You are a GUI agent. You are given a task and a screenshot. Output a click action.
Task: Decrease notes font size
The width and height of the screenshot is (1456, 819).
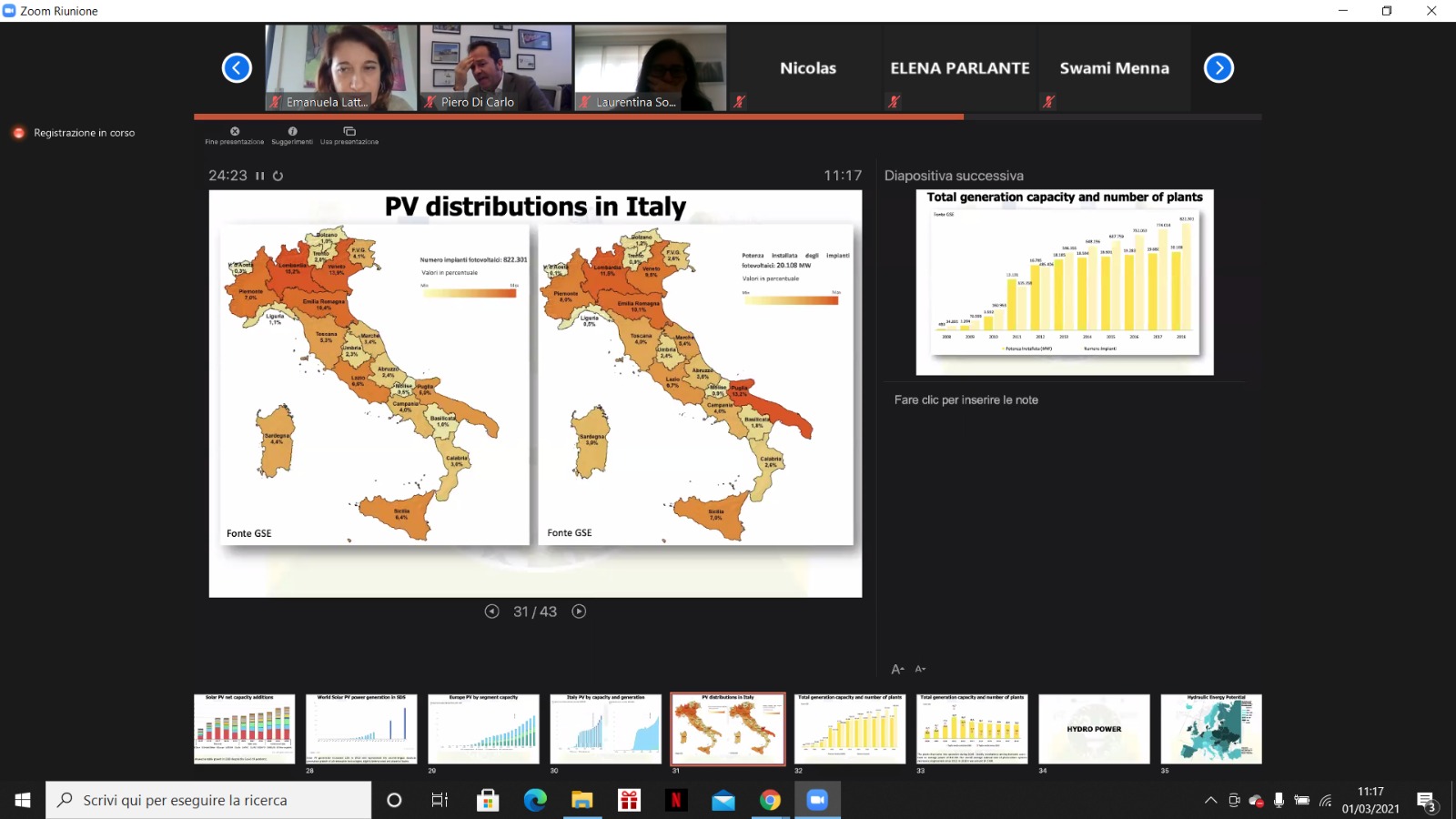tap(920, 669)
